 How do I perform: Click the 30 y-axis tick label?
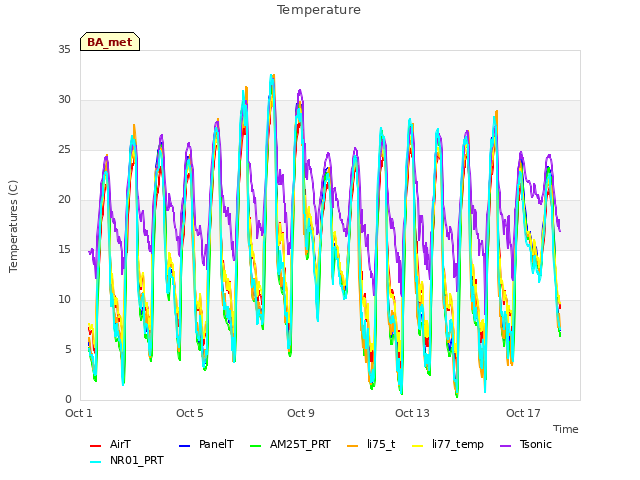click(x=64, y=100)
